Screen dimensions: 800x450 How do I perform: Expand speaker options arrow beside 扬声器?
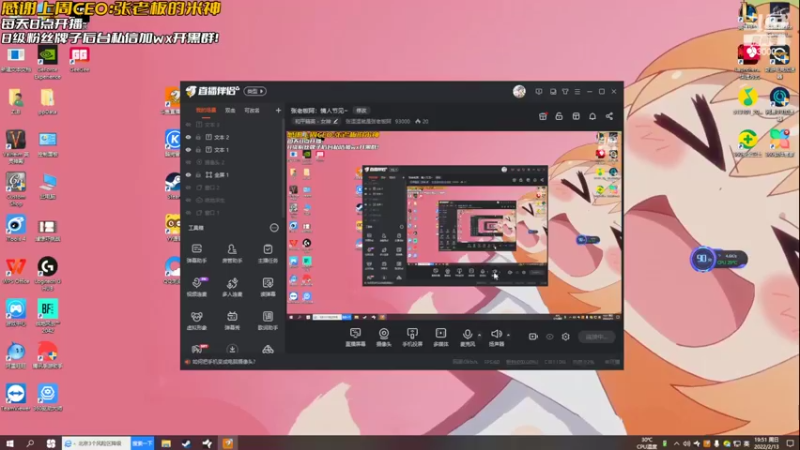click(x=508, y=335)
